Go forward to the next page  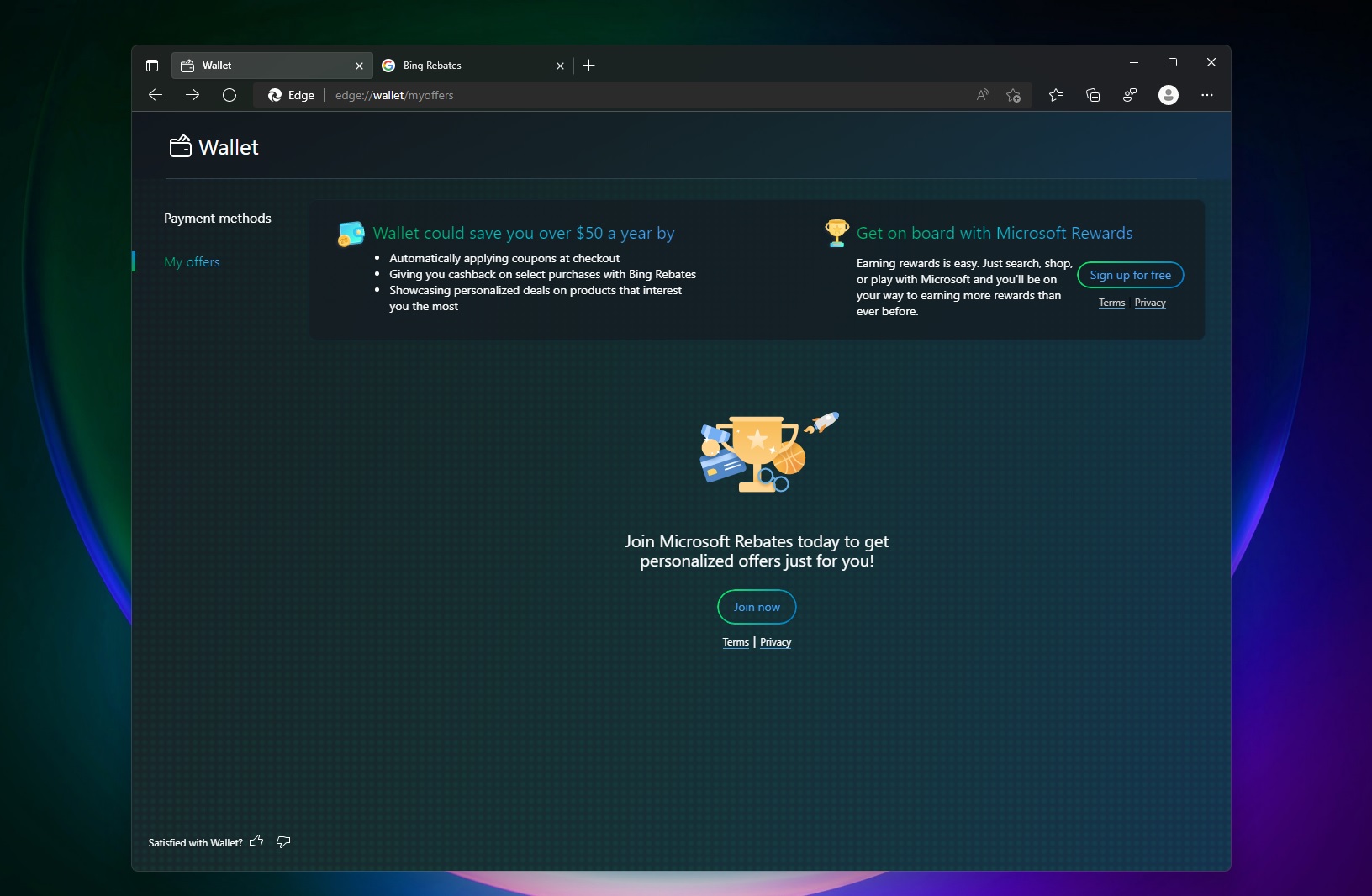tap(193, 95)
